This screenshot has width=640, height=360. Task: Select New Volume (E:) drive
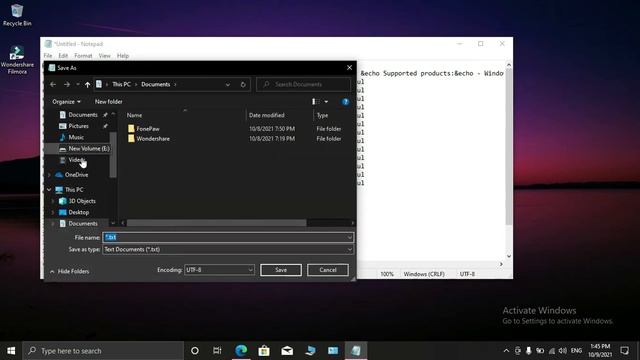pyautogui.click(x=89, y=149)
